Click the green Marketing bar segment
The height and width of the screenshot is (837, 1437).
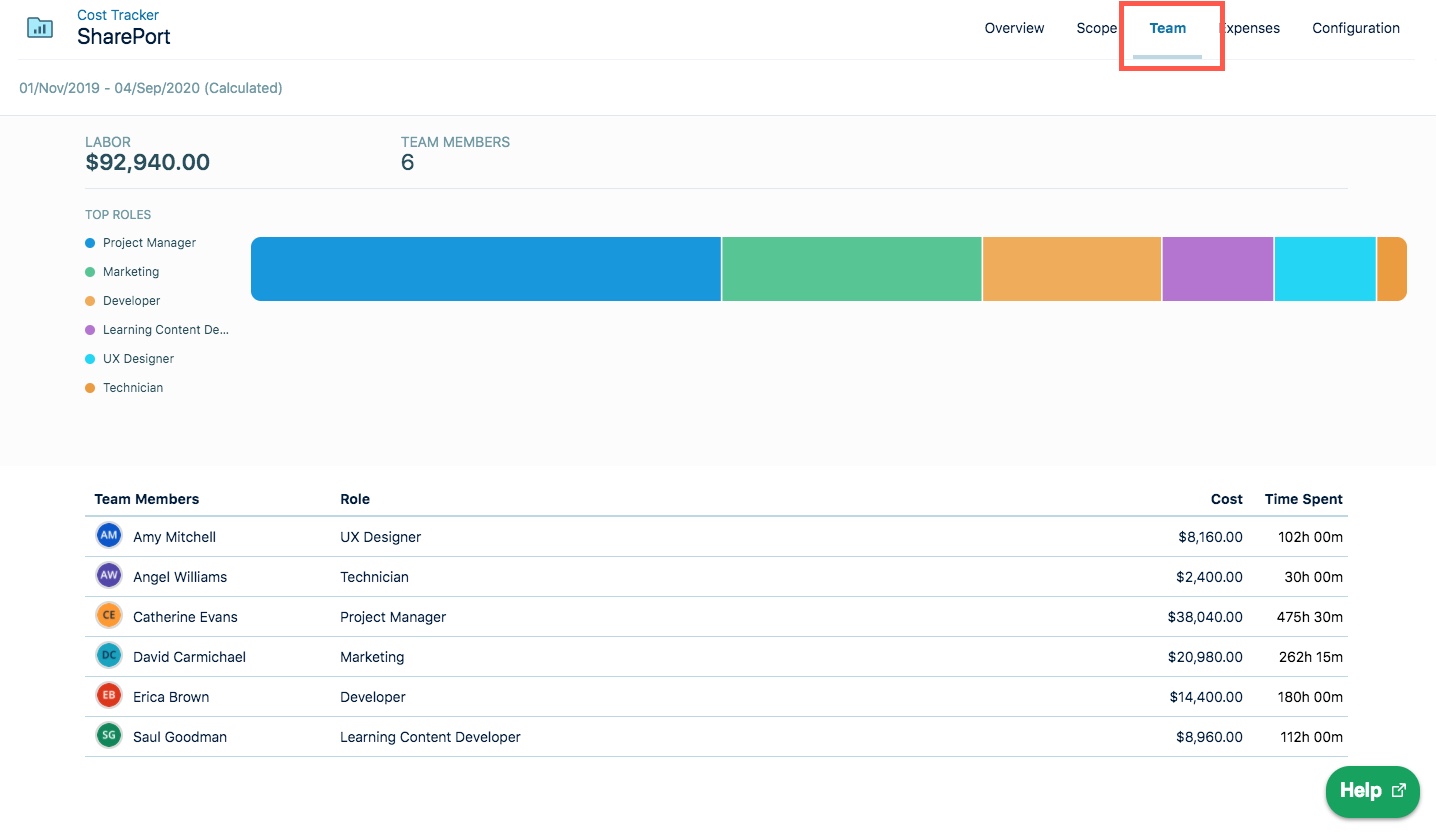point(851,269)
